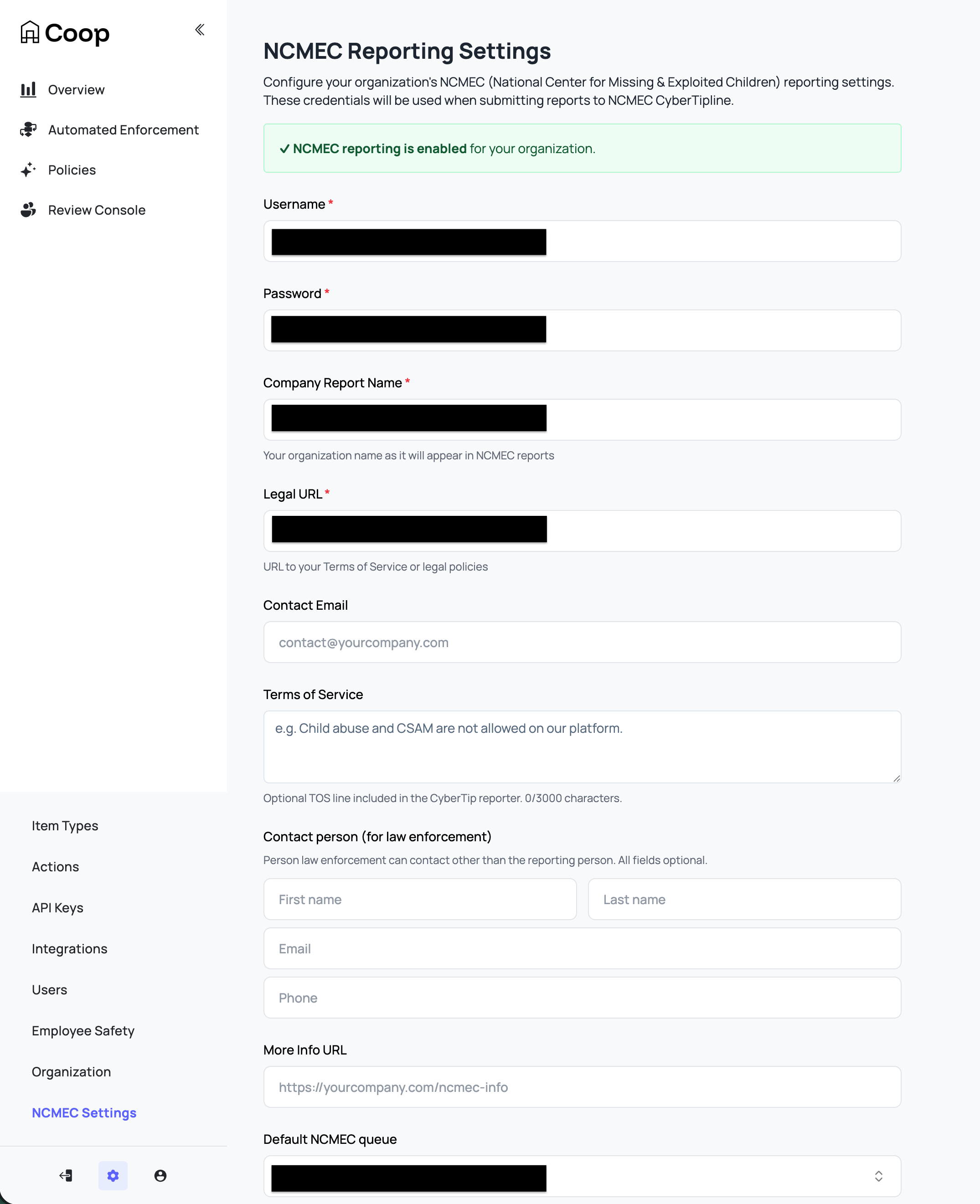Go to the API Keys section

coord(57,908)
